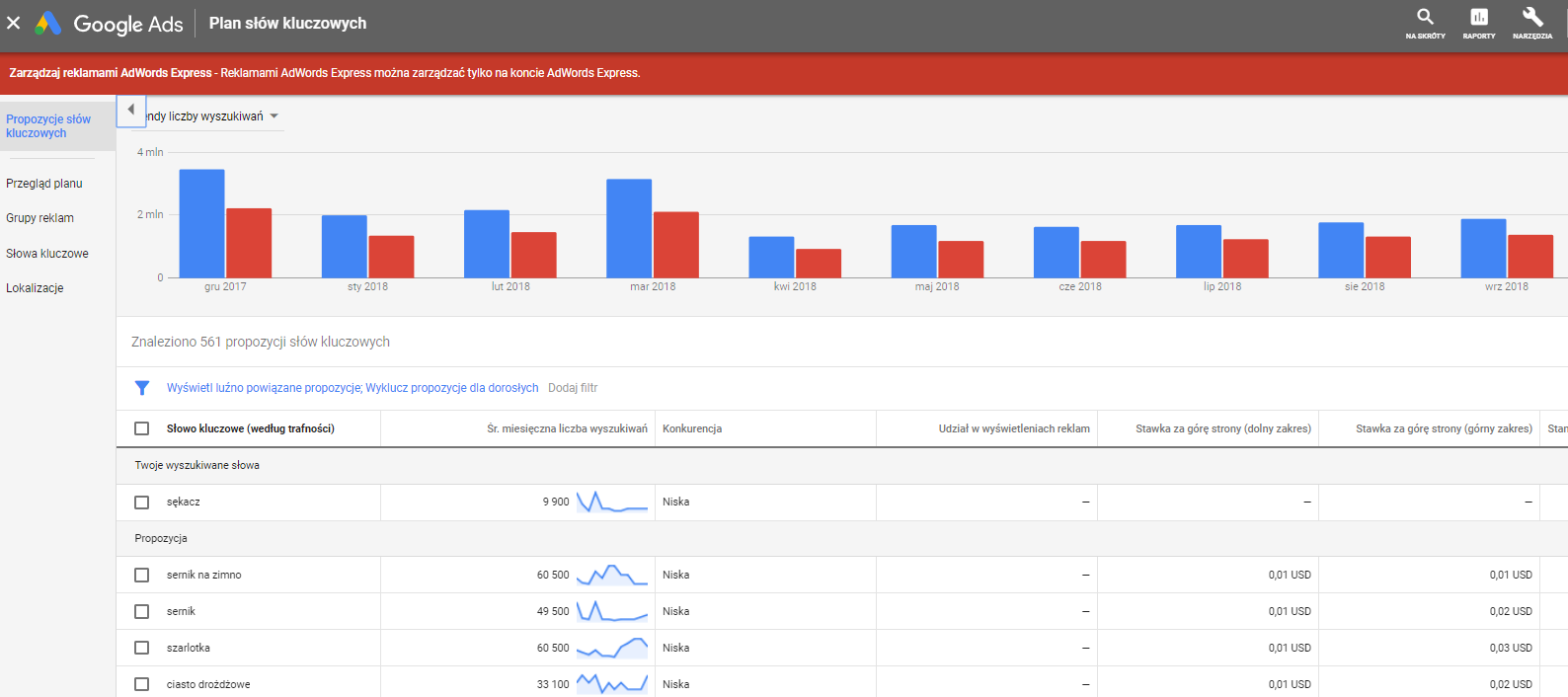Screen dimensions: 1568x697
Task: Open Przegląd planu in the sidebar
Action: [x=44, y=184]
